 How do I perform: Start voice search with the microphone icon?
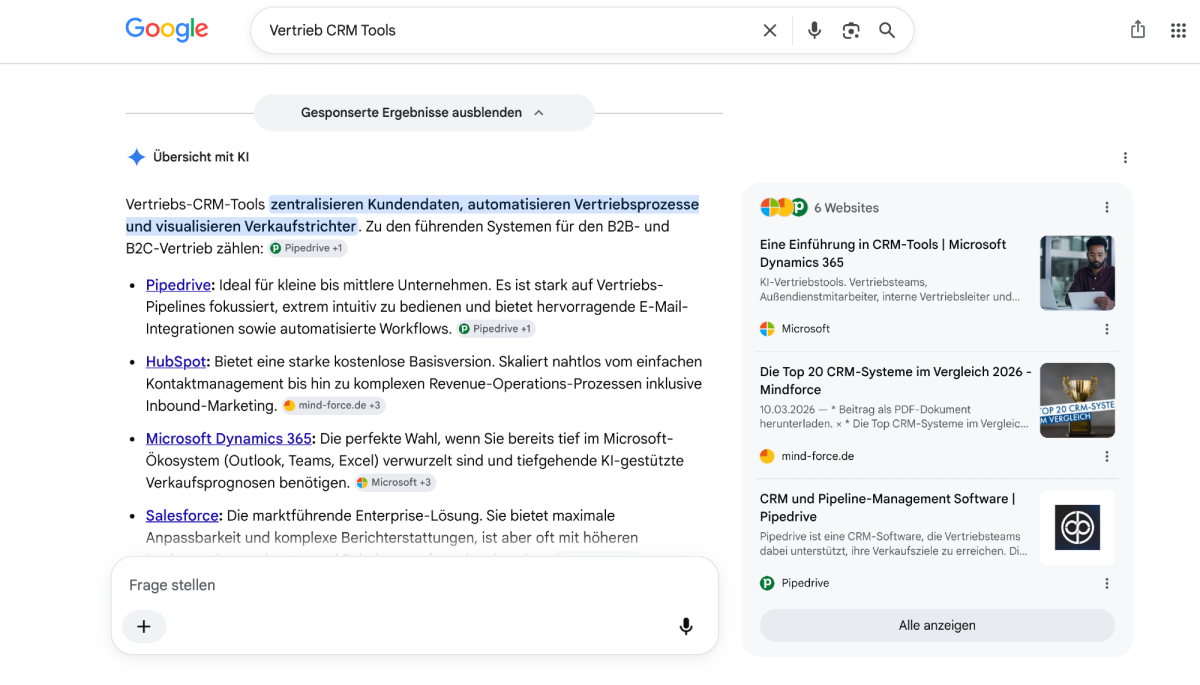(x=814, y=31)
